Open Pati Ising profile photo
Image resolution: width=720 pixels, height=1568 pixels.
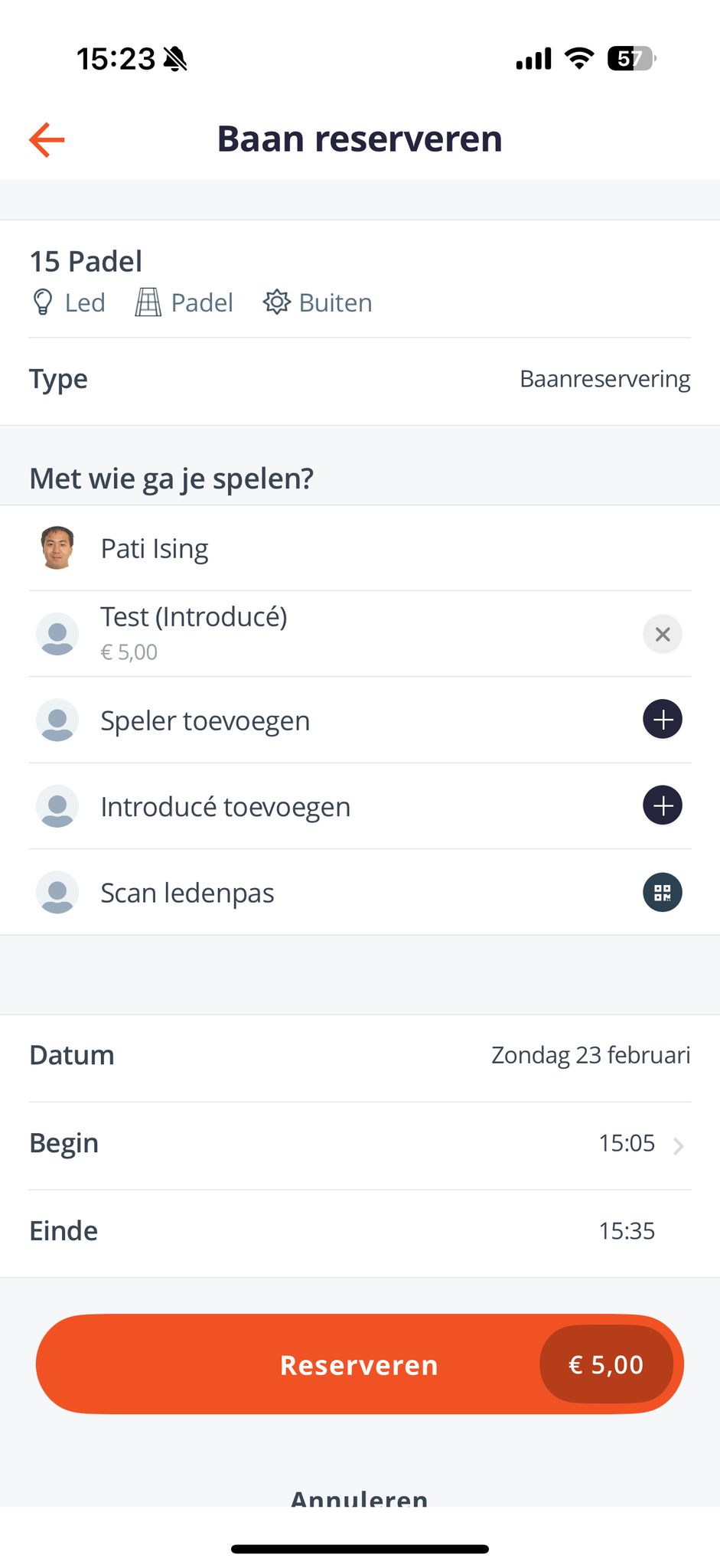click(x=57, y=548)
